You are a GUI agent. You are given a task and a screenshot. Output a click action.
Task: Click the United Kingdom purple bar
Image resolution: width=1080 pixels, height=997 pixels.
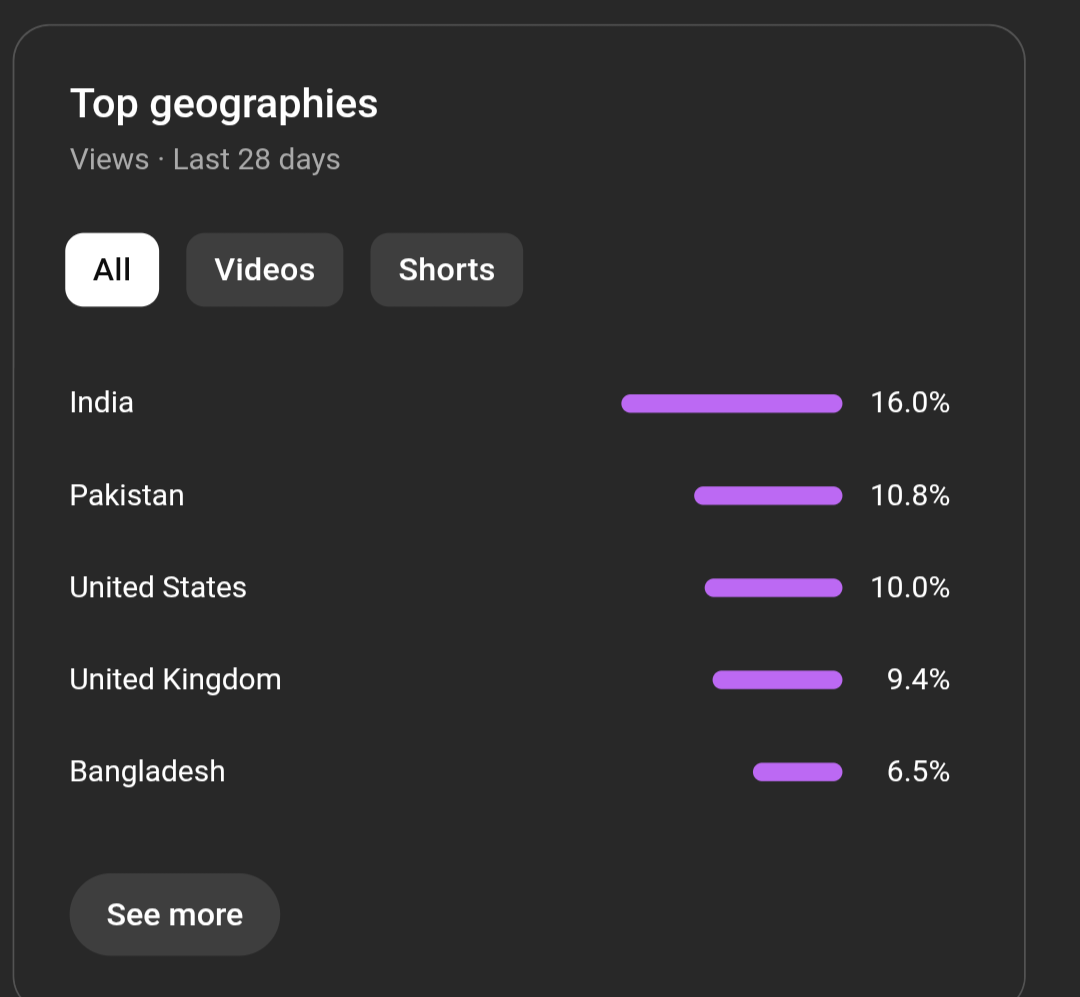(x=777, y=680)
